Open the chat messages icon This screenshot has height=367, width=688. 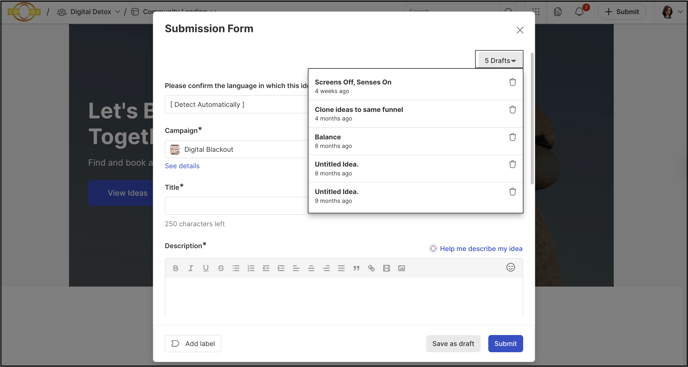click(x=558, y=12)
